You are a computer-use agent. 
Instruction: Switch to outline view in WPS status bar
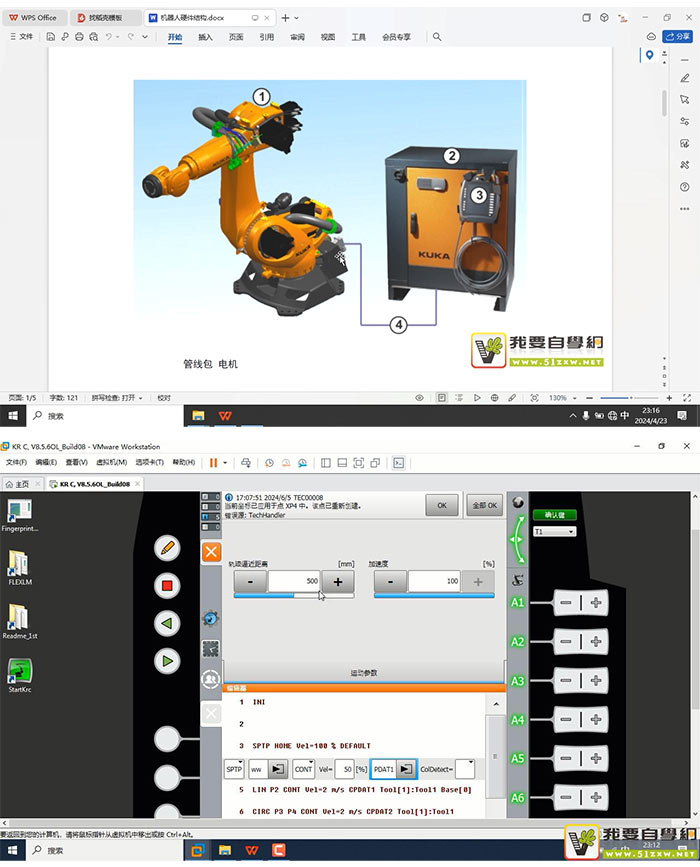coord(459,398)
